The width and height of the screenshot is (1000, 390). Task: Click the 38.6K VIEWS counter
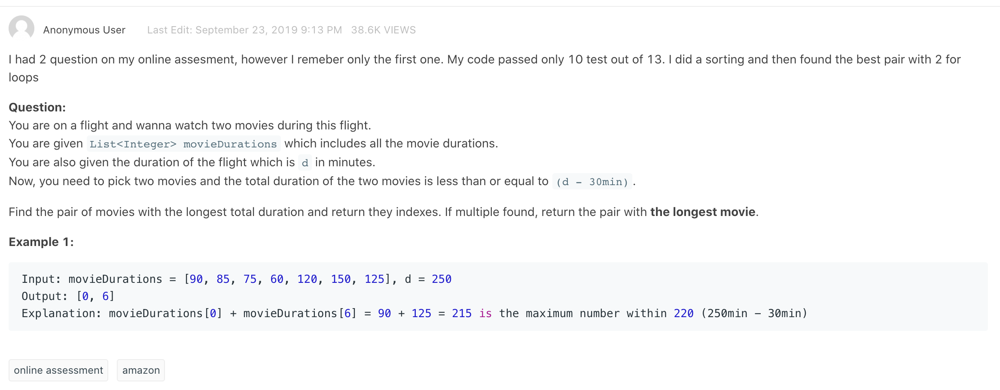click(x=383, y=30)
